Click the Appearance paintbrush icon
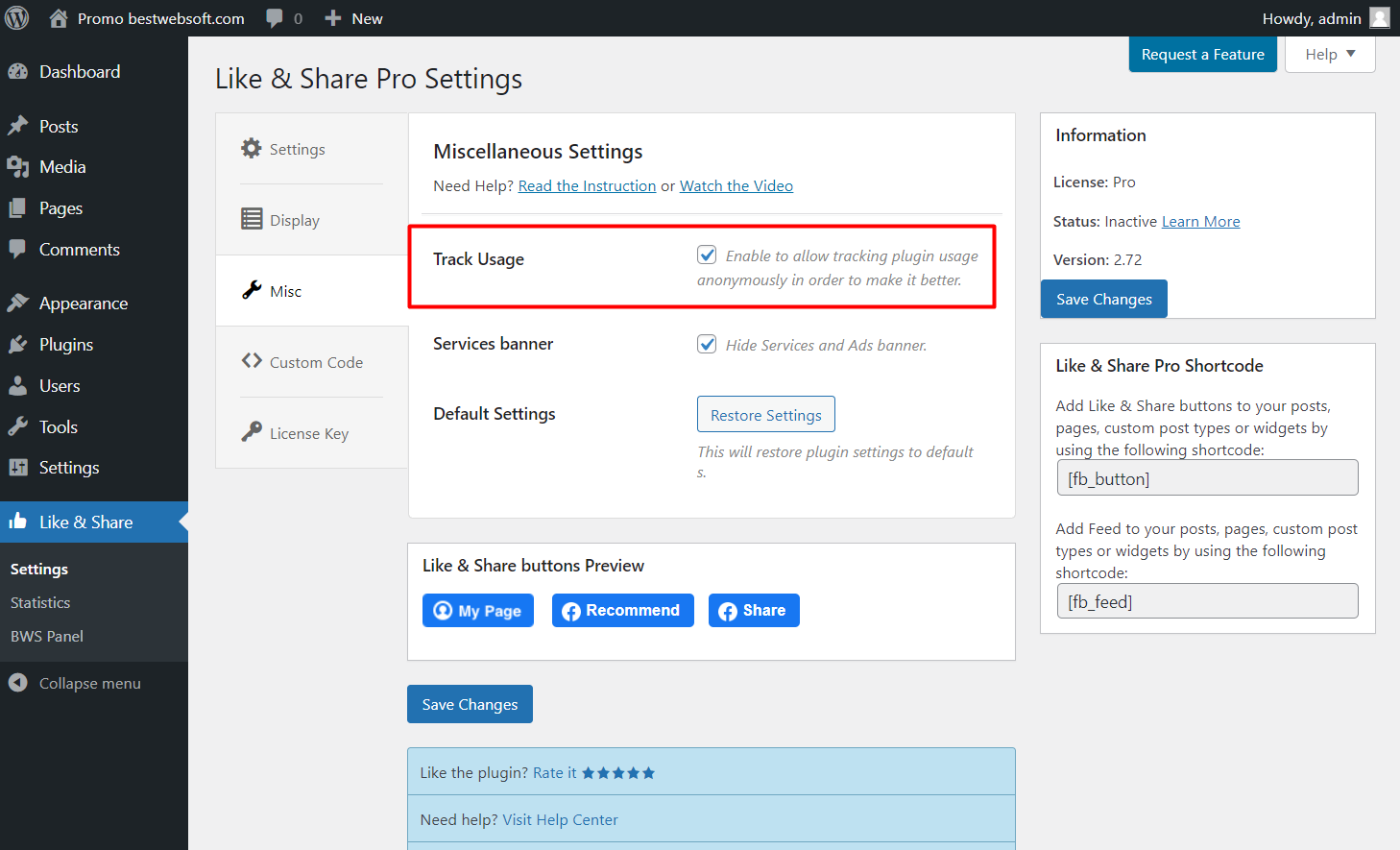The height and width of the screenshot is (850, 1400). (17, 304)
